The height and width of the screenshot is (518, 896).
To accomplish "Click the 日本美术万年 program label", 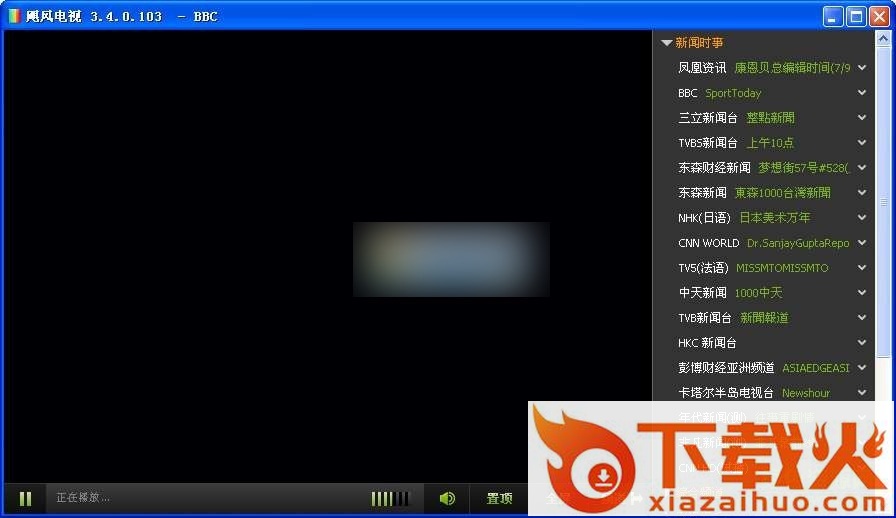I will pos(775,218).
